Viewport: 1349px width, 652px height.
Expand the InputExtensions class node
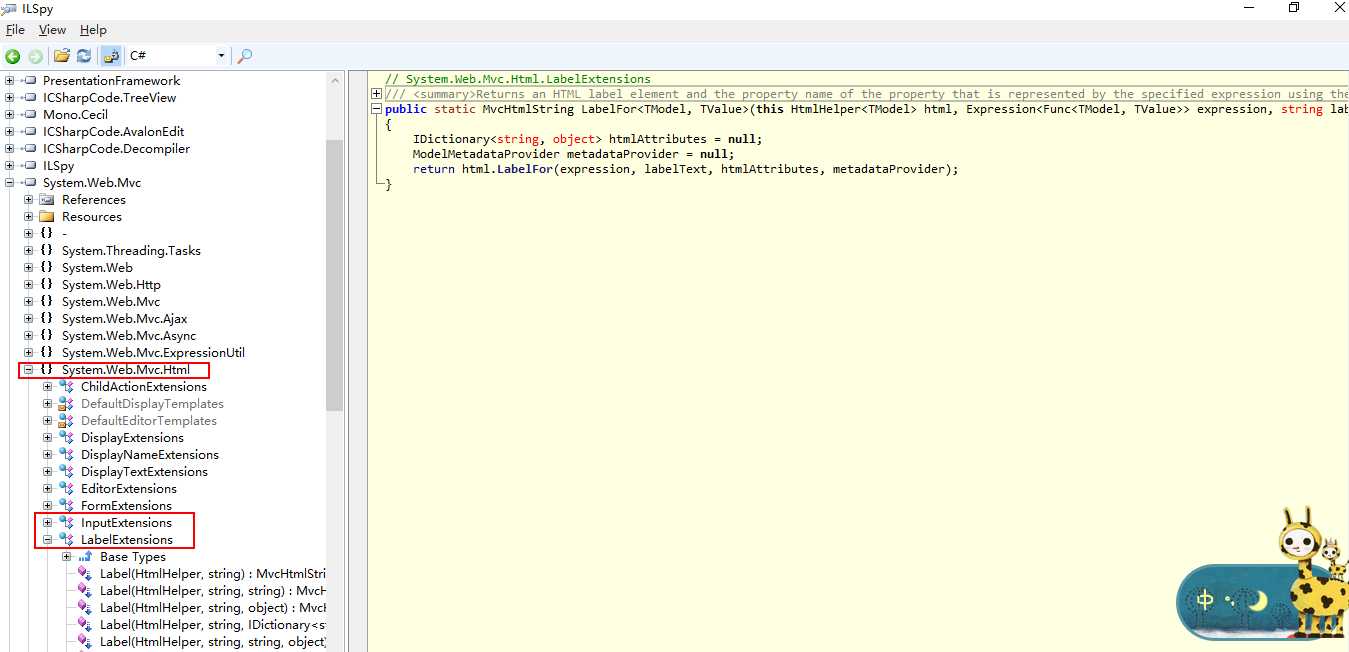(x=48, y=523)
